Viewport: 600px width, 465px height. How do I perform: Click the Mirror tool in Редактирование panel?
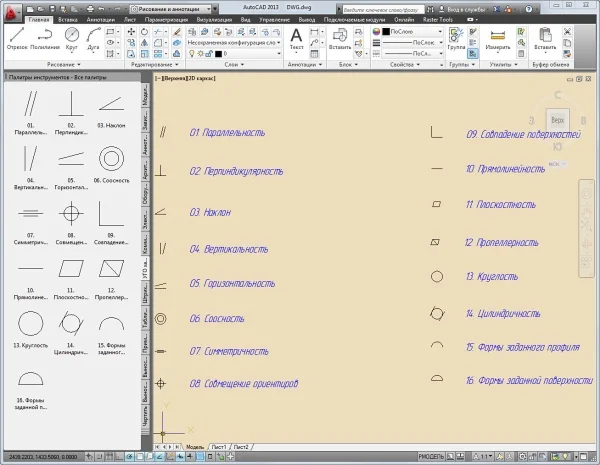click(x=144, y=43)
